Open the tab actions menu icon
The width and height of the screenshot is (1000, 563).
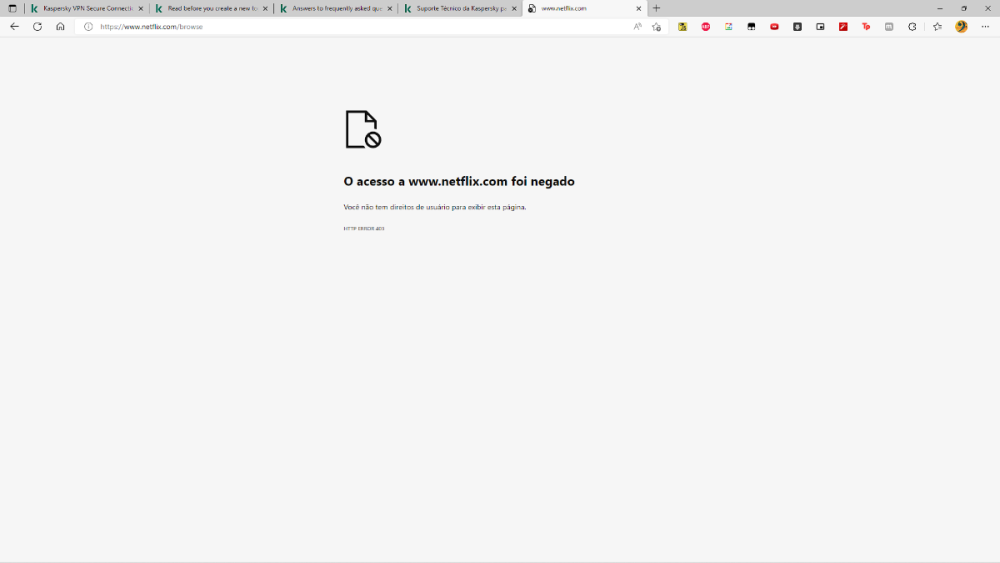pos(12,8)
